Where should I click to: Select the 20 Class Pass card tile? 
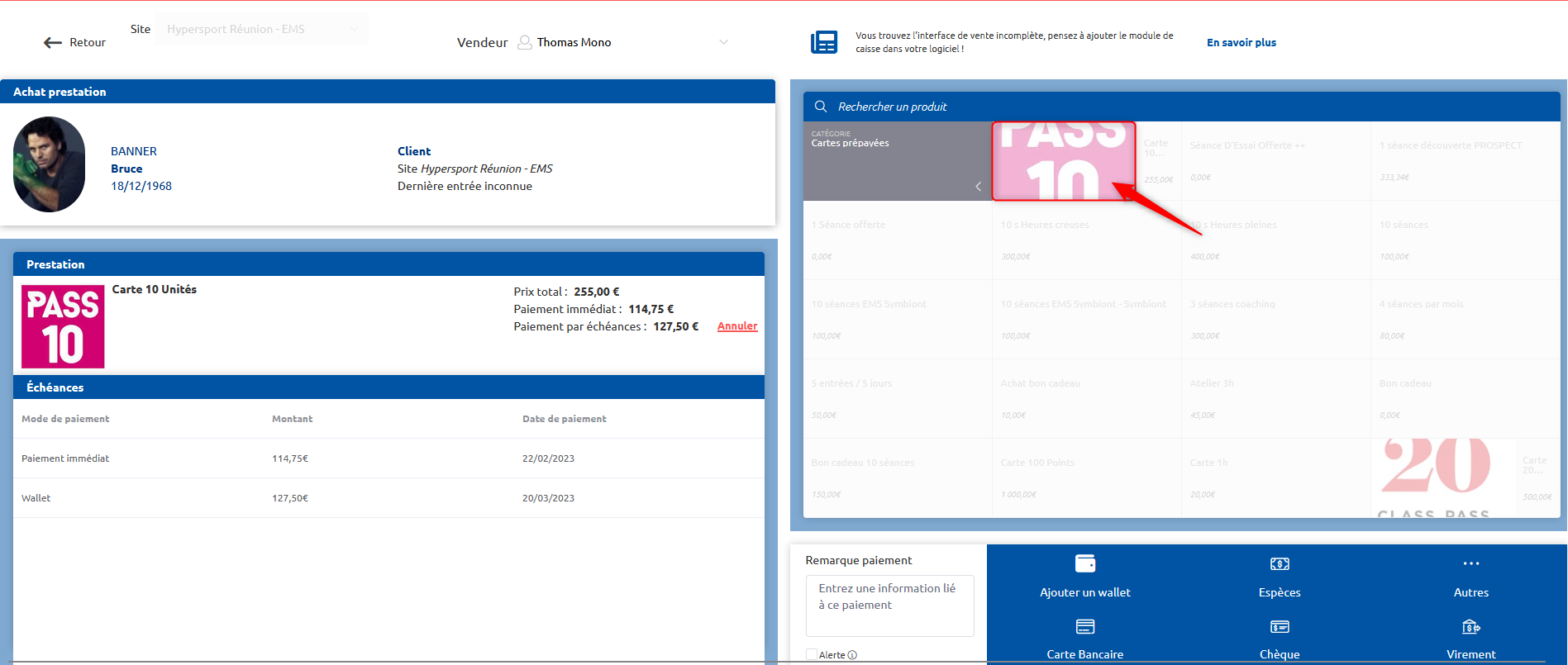click(1466, 478)
